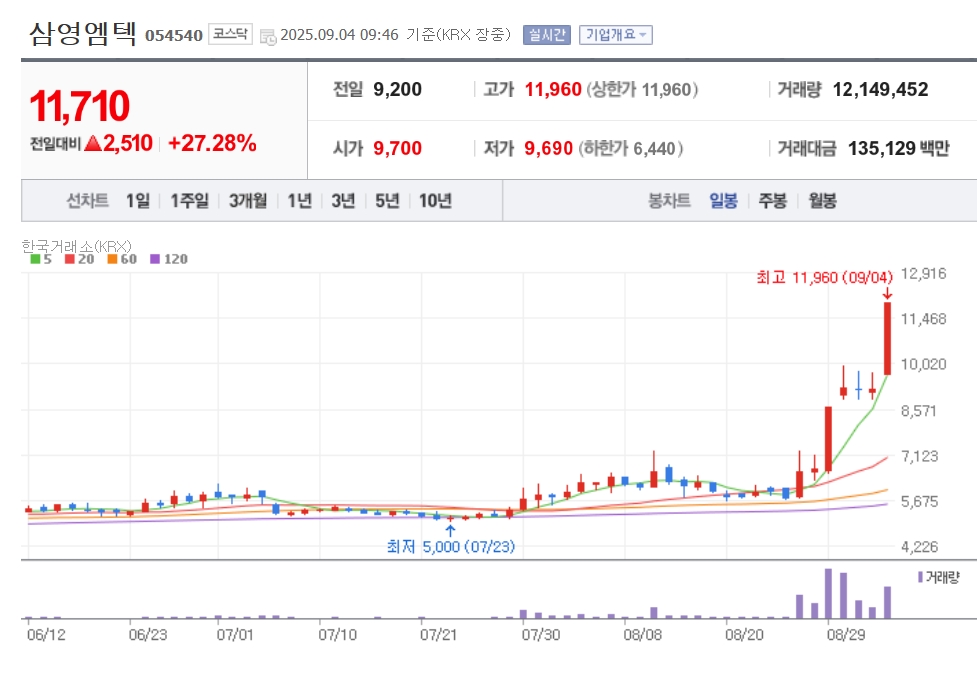Screen dimensions: 977x676
Task: Show the 3년 line chart
Action: (343, 201)
